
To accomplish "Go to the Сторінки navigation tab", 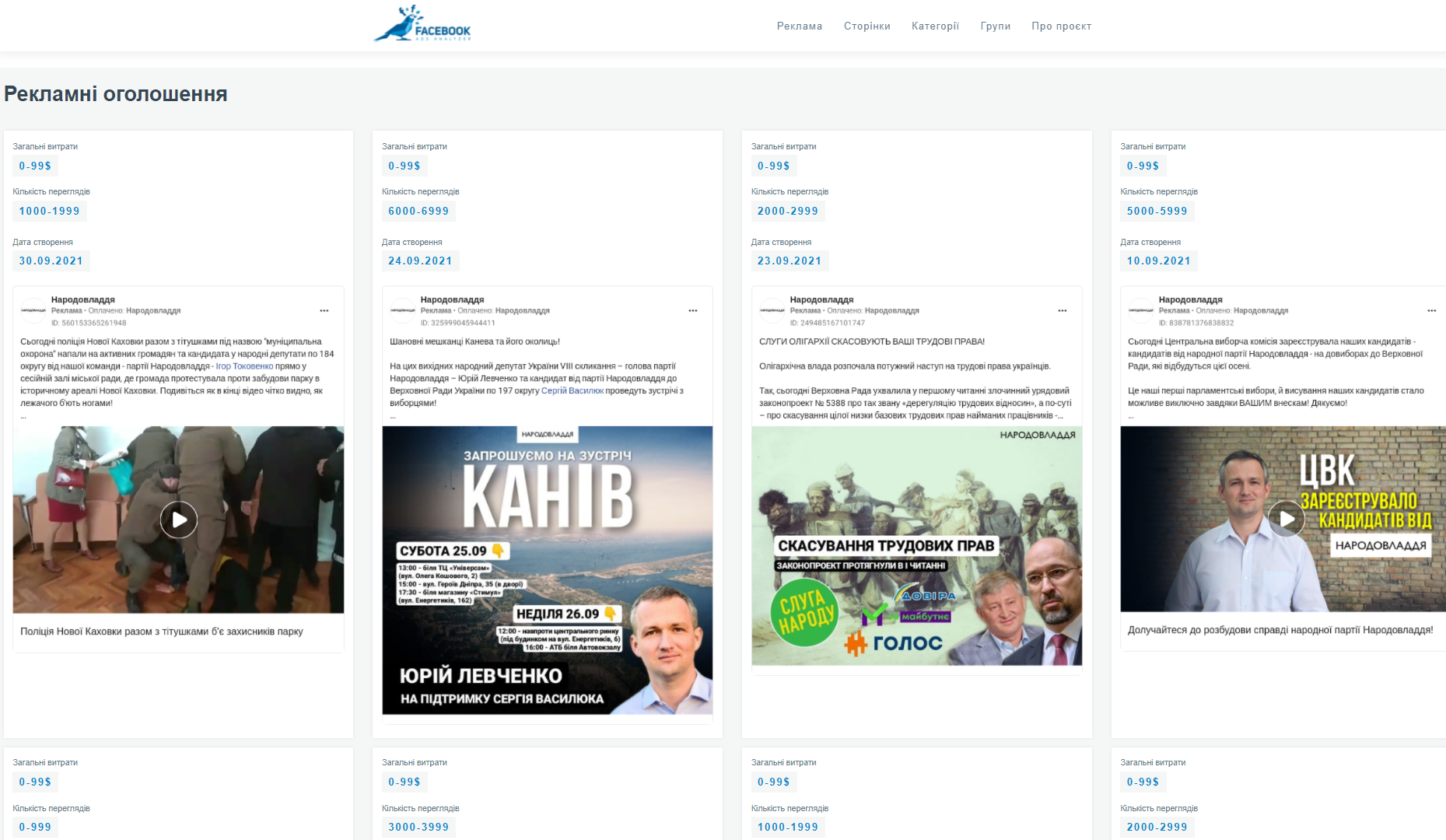I will [x=867, y=26].
